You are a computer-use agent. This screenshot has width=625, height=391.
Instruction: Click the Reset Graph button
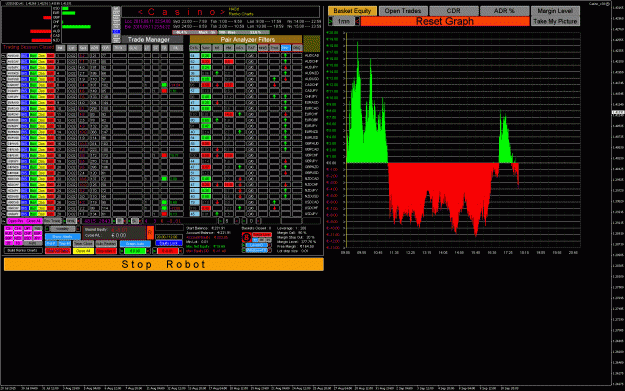pos(445,21)
